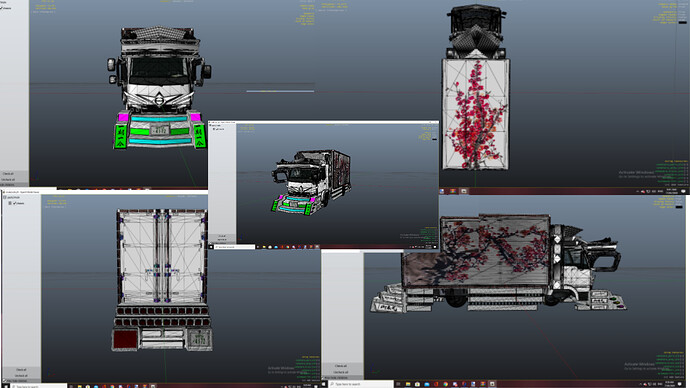
Task: Toggle the wireframe checkbox under bottom-left Uncheck all
Action: (x=4, y=381)
